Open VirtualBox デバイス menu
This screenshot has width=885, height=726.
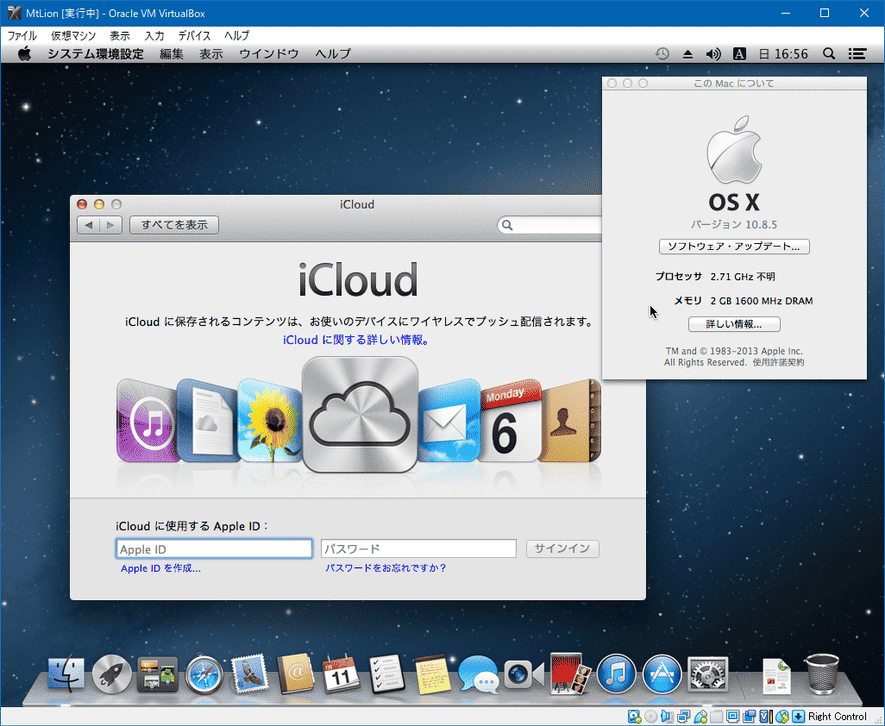point(194,36)
